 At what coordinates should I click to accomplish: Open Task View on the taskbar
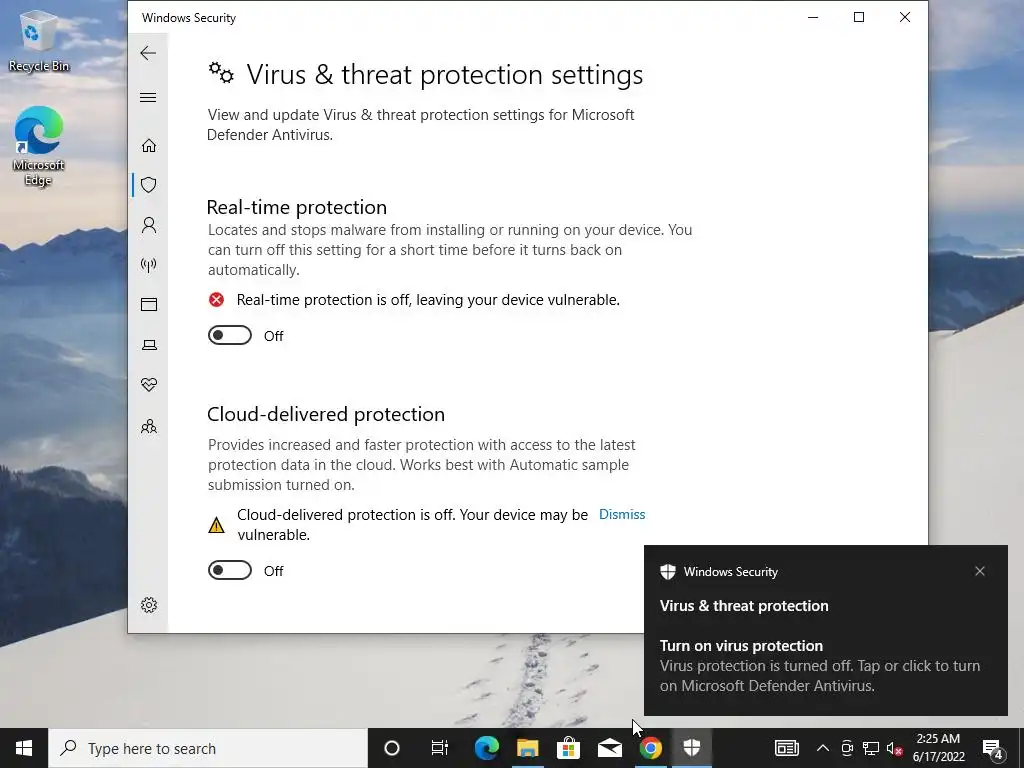[x=440, y=748]
